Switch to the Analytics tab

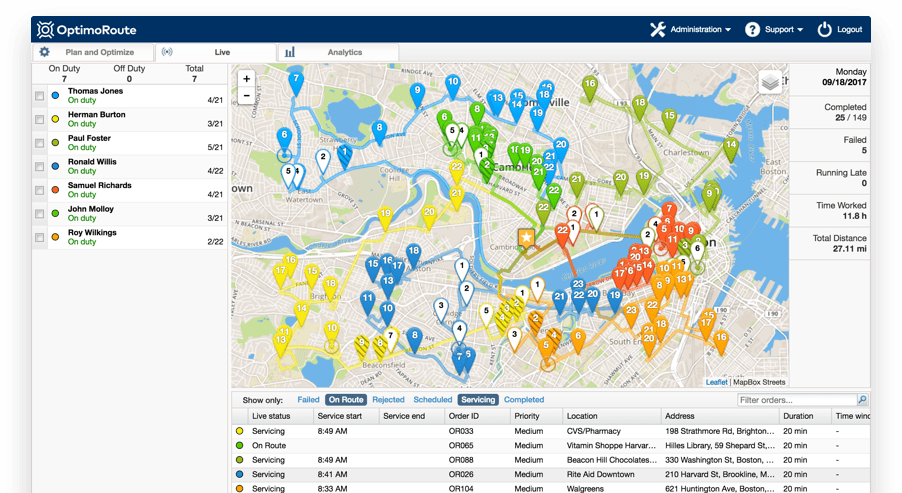click(x=339, y=52)
